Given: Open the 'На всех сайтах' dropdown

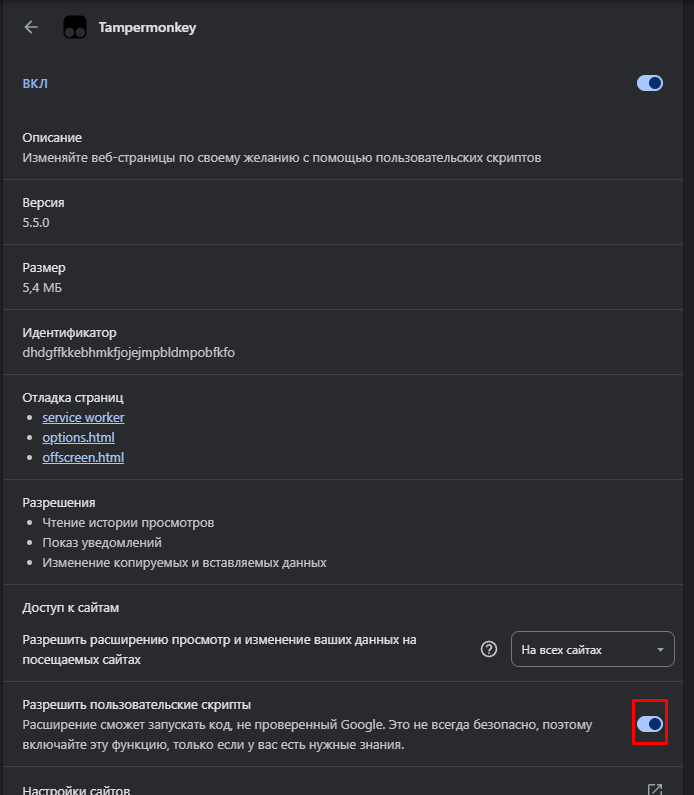Looking at the screenshot, I should click(593, 649).
